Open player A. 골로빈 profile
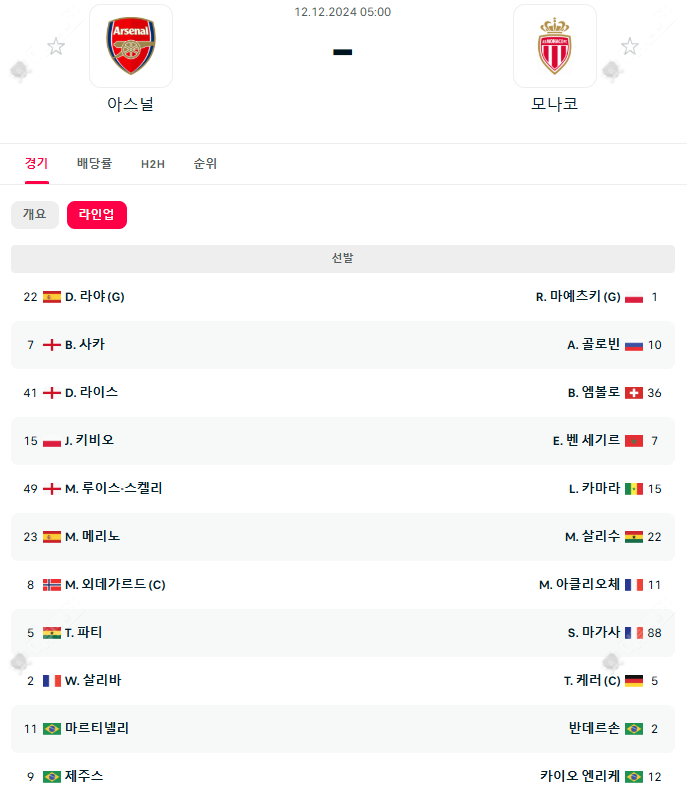 tap(594, 345)
